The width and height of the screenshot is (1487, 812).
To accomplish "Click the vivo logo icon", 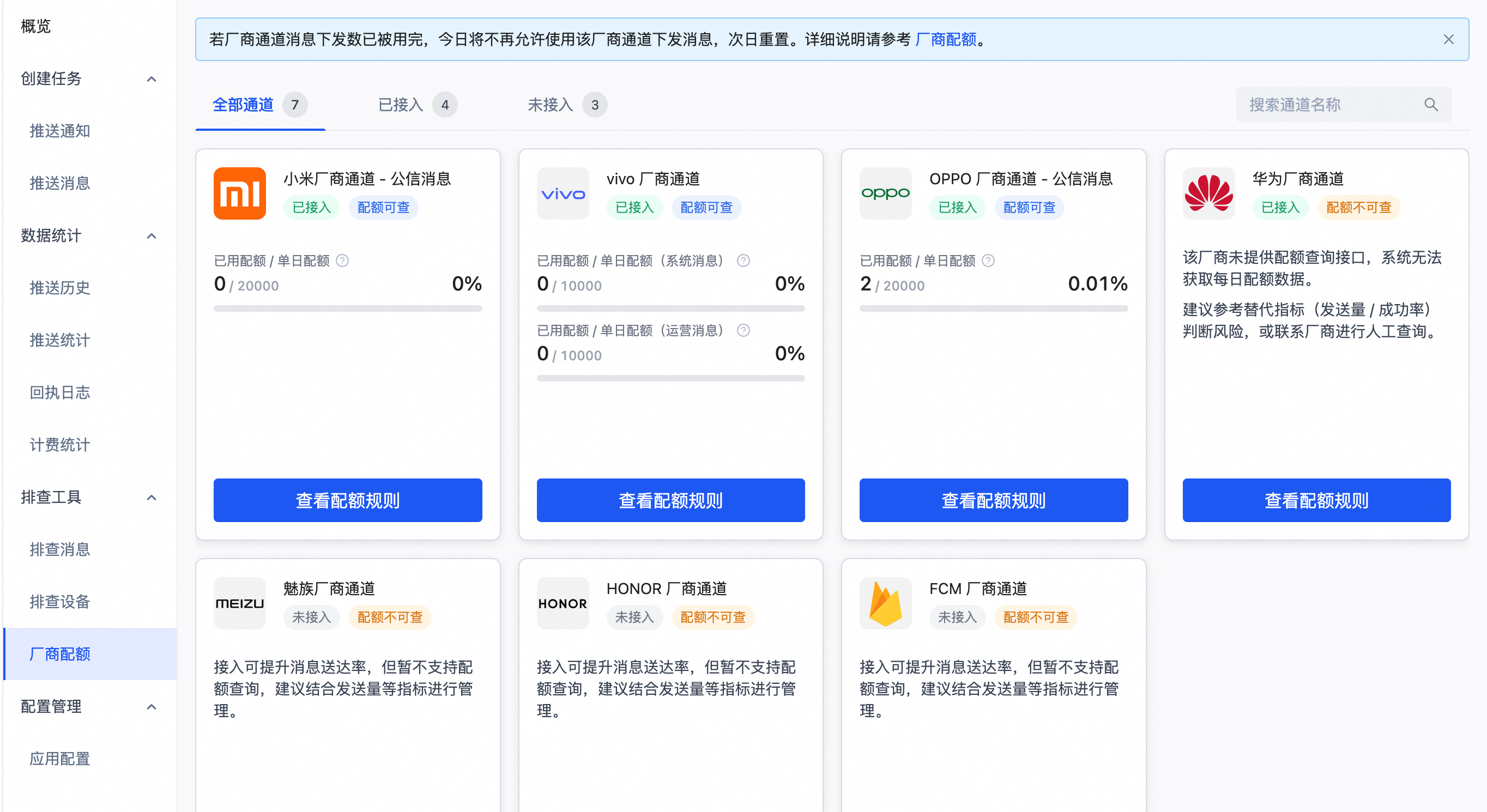I will (x=562, y=193).
